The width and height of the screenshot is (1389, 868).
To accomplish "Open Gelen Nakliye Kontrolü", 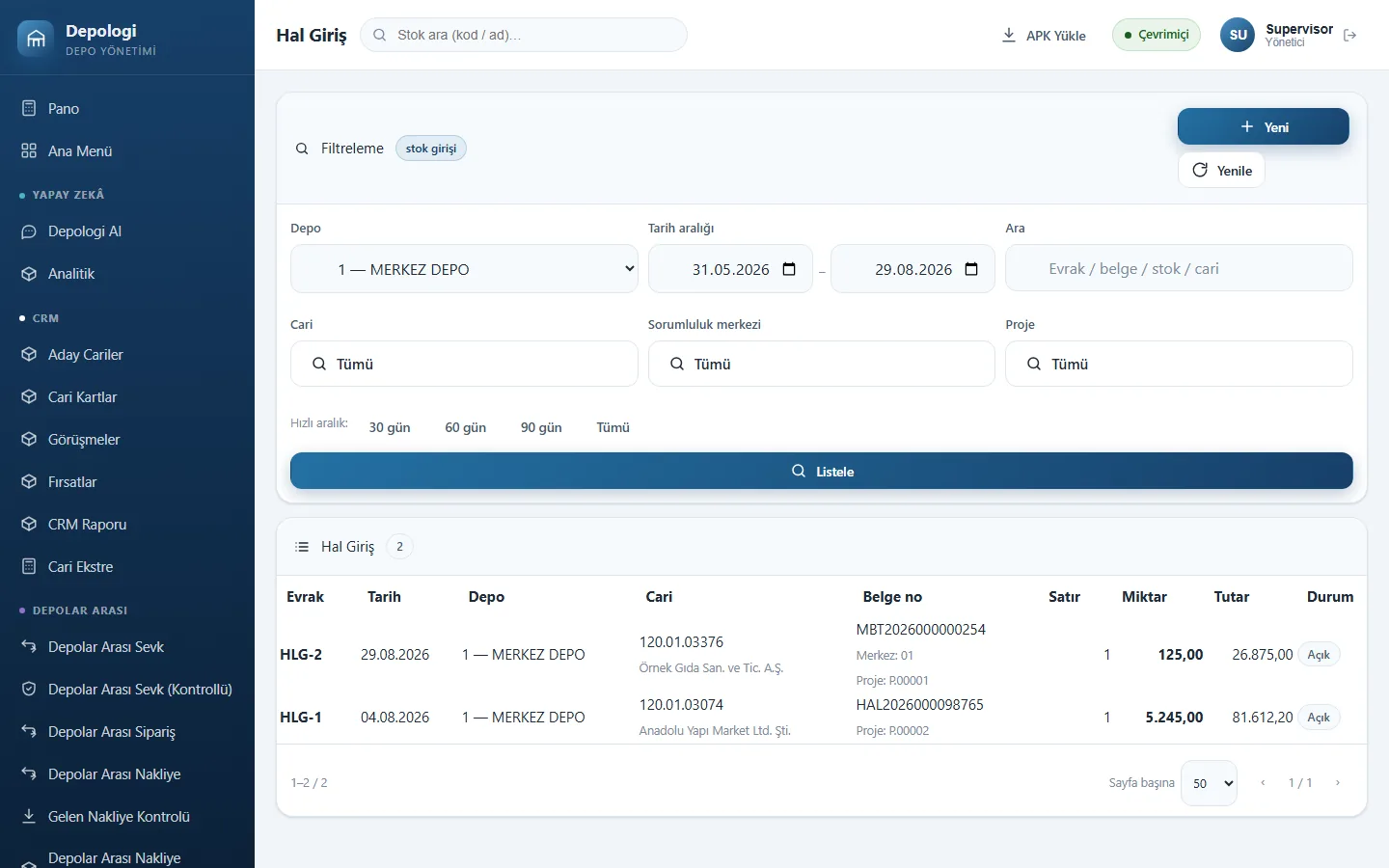I will click(127, 817).
